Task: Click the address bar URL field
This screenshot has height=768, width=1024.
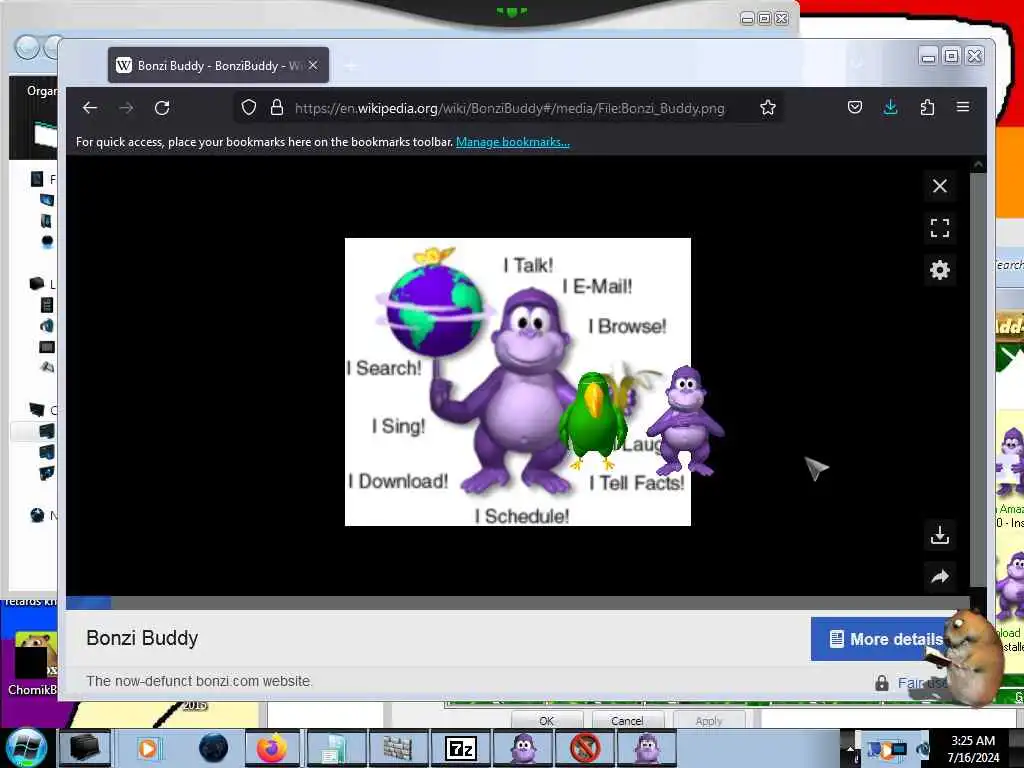Action: (x=509, y=108)
